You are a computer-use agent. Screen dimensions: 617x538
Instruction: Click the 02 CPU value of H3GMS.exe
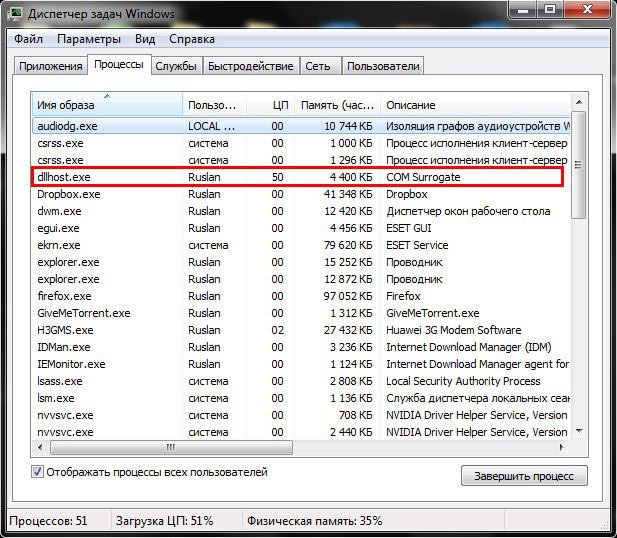(x=277, y=330)
